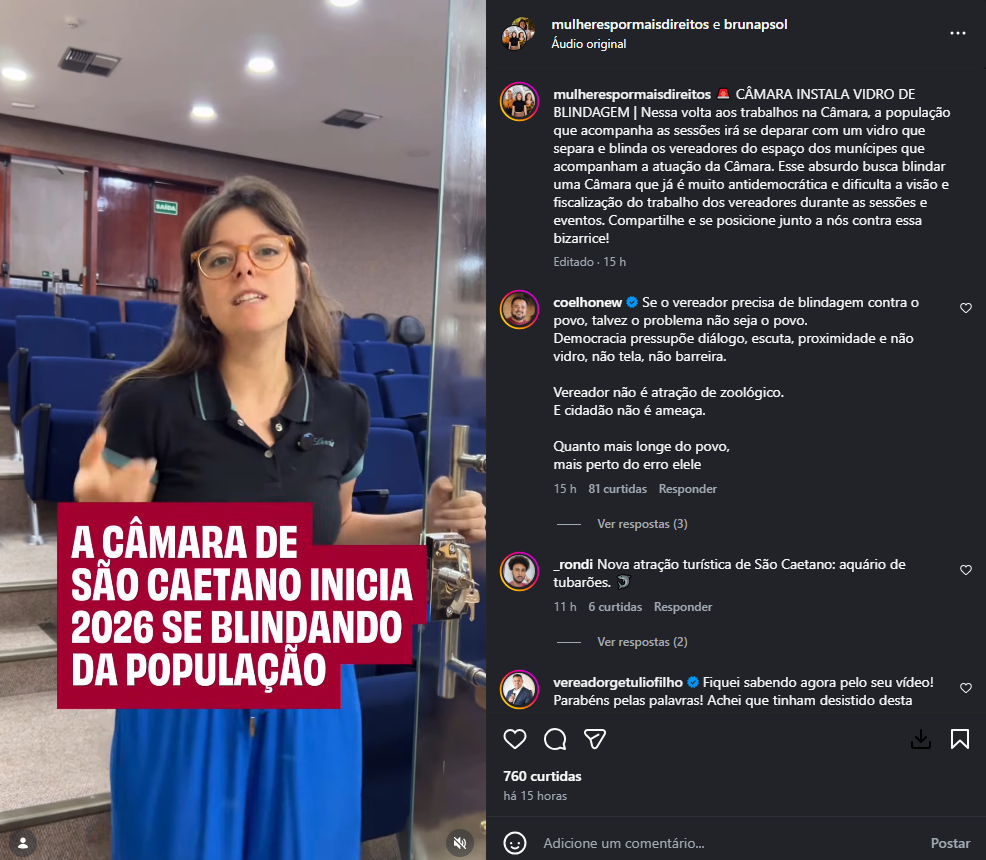This screenshot has height=860, width=986.
Task: Expand Ver respostas (2) replies
Action: tap(642, 642)
